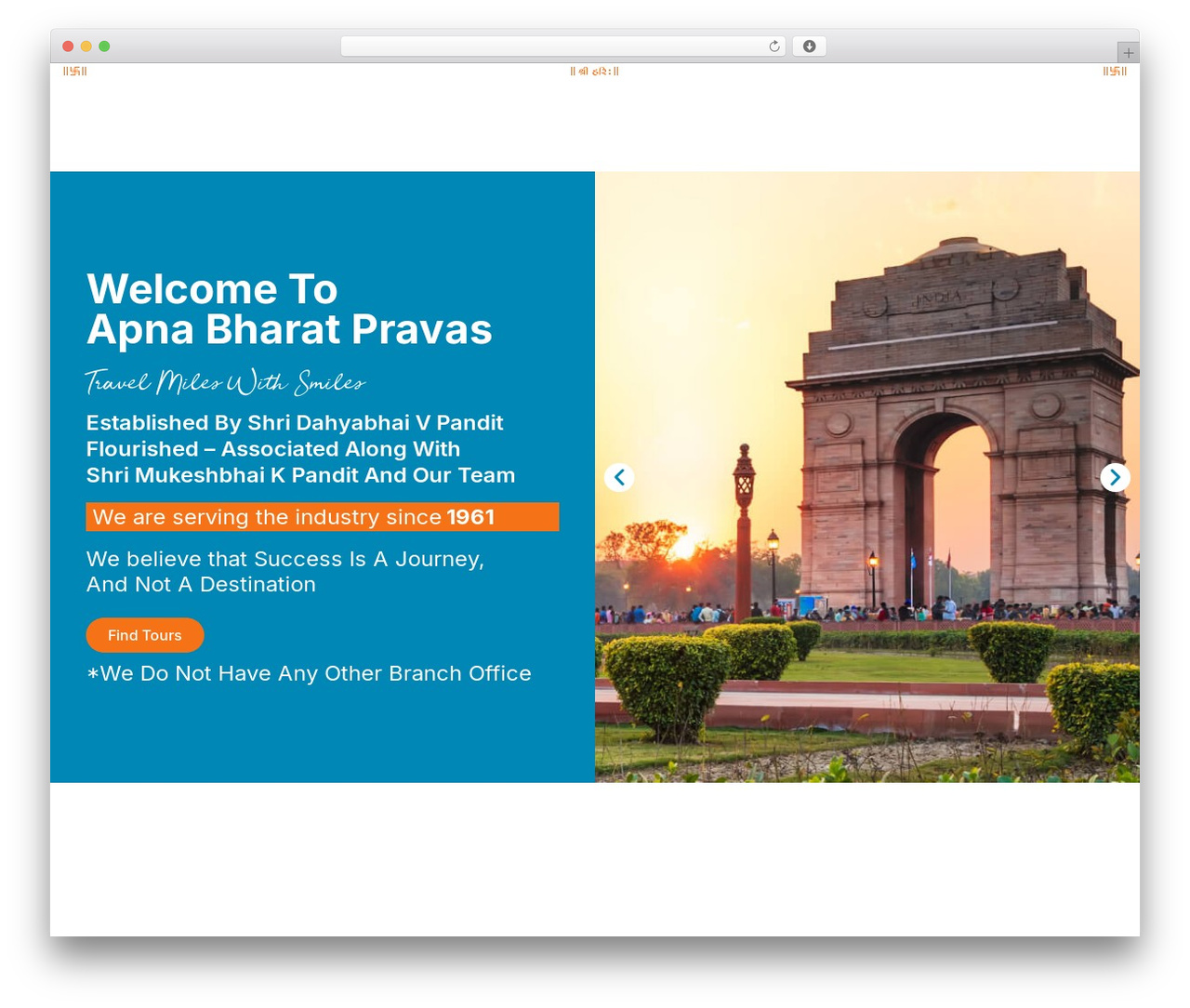Screen dimensions: 1190x1008
Task: Click the We Do Not Have Any Other Branch Office note
Action: 309,673
